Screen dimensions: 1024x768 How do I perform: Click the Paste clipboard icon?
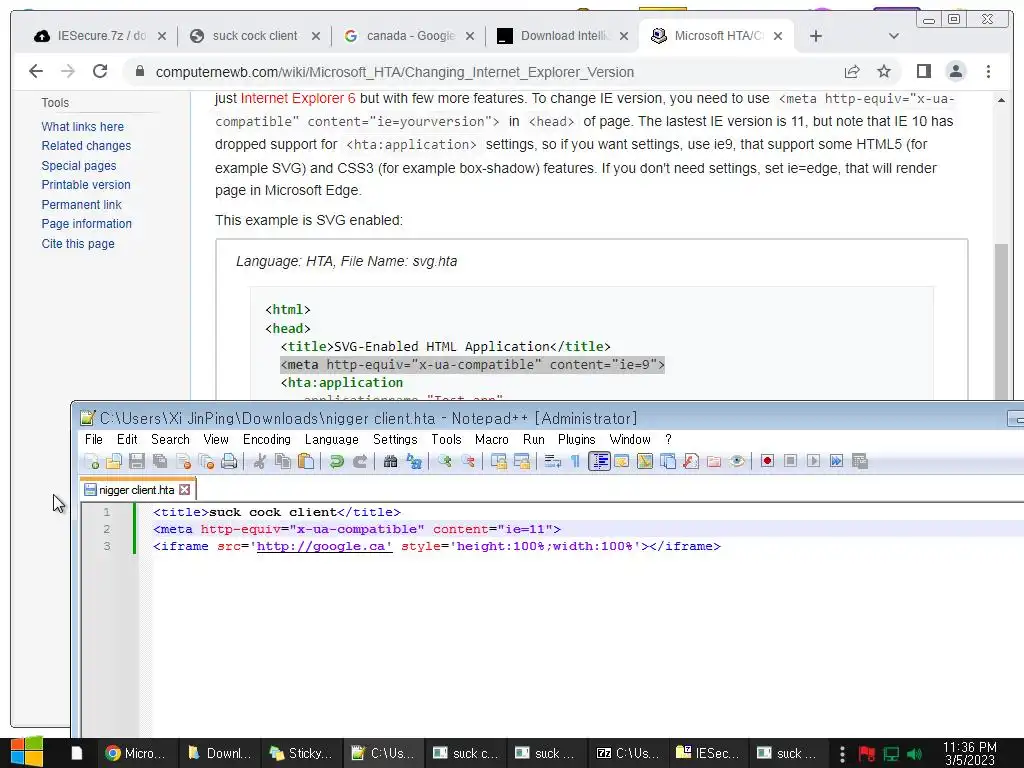[306, 462]
